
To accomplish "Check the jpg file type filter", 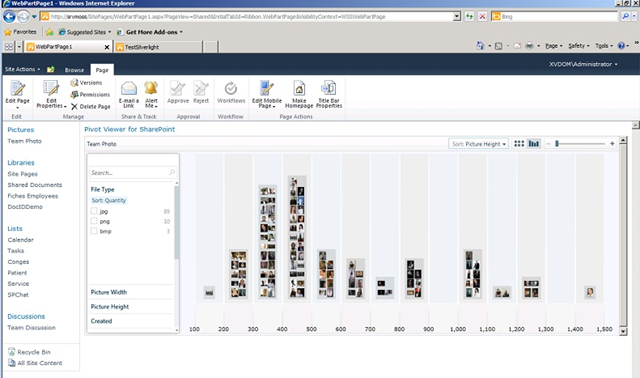I will (x=94, y=211).
